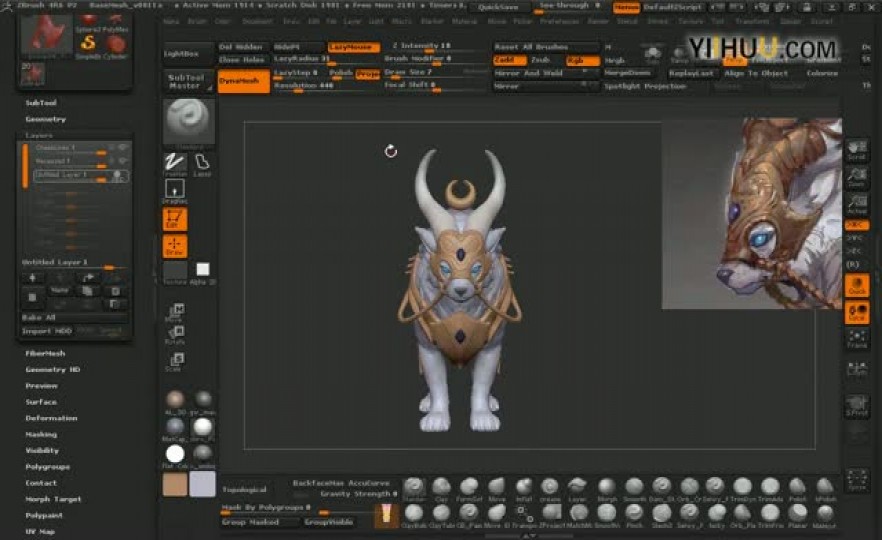The height and width of the screenshot is (540, 882).
Task: Activate the Scale transpose icon
Action: 175,361
